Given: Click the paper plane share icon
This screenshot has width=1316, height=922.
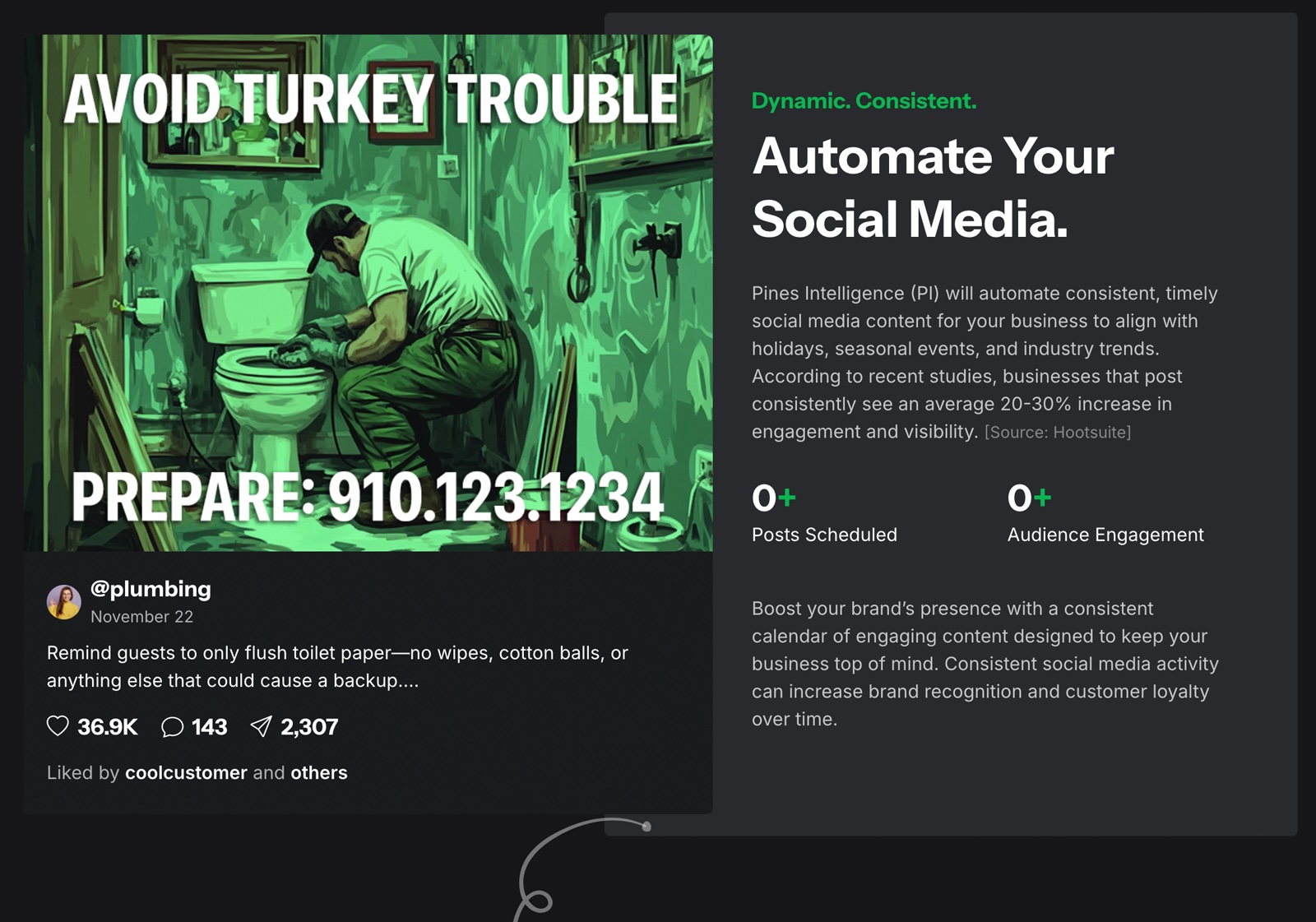Looking at the screenshot, I should [x=261, y=726].
